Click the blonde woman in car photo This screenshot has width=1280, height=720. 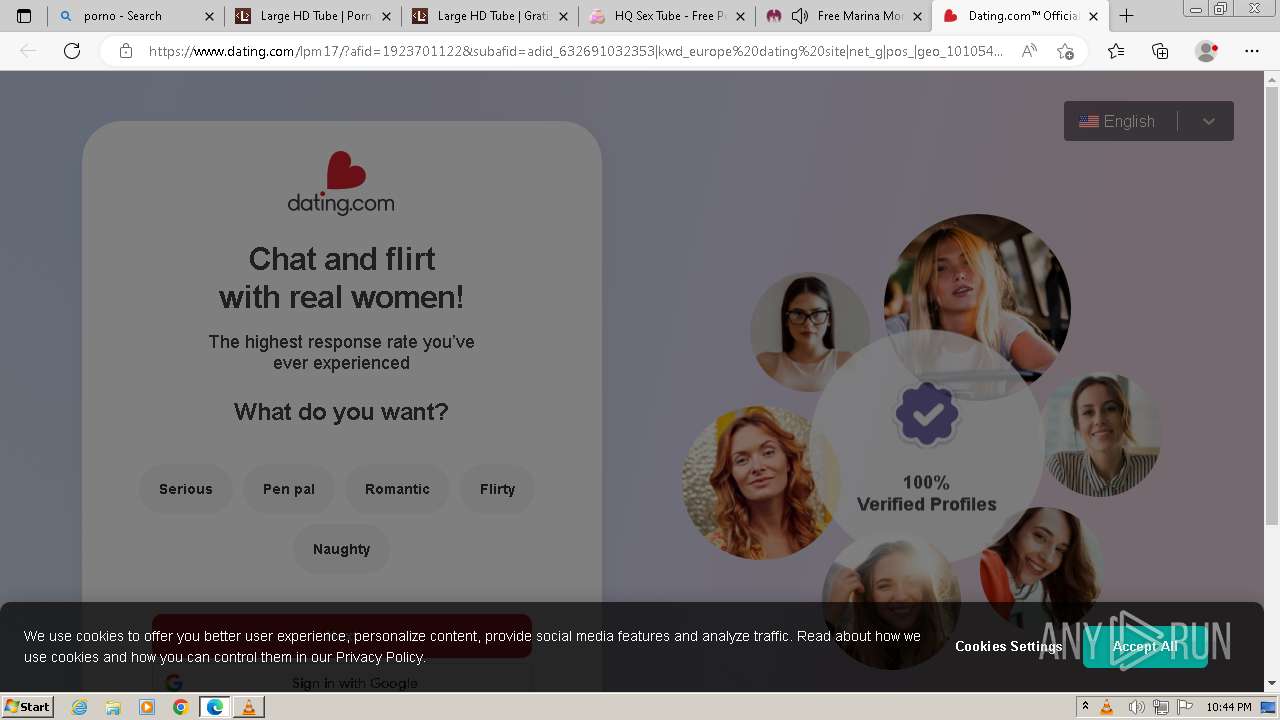977,290
